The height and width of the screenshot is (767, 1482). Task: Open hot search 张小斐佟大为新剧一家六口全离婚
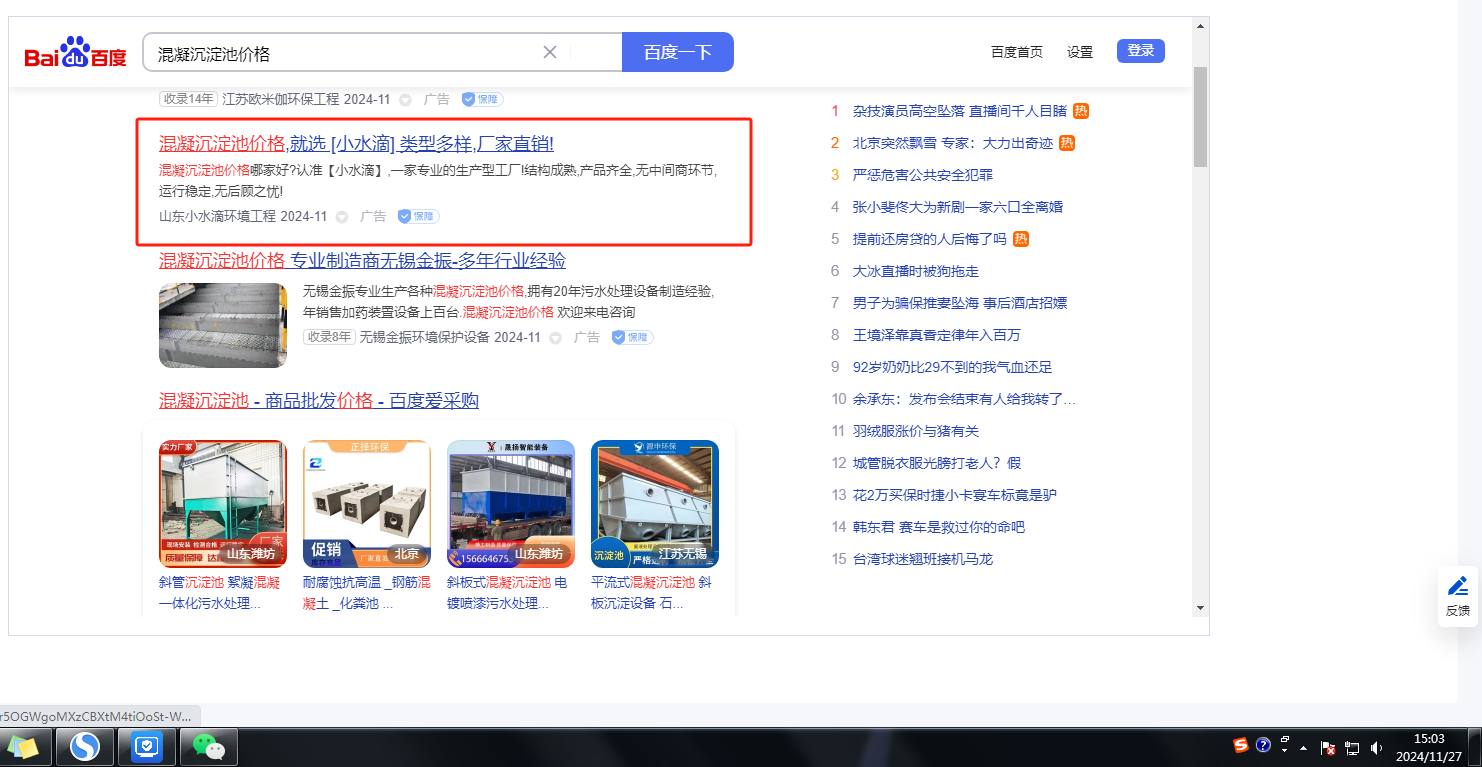(x=958, y=207)
